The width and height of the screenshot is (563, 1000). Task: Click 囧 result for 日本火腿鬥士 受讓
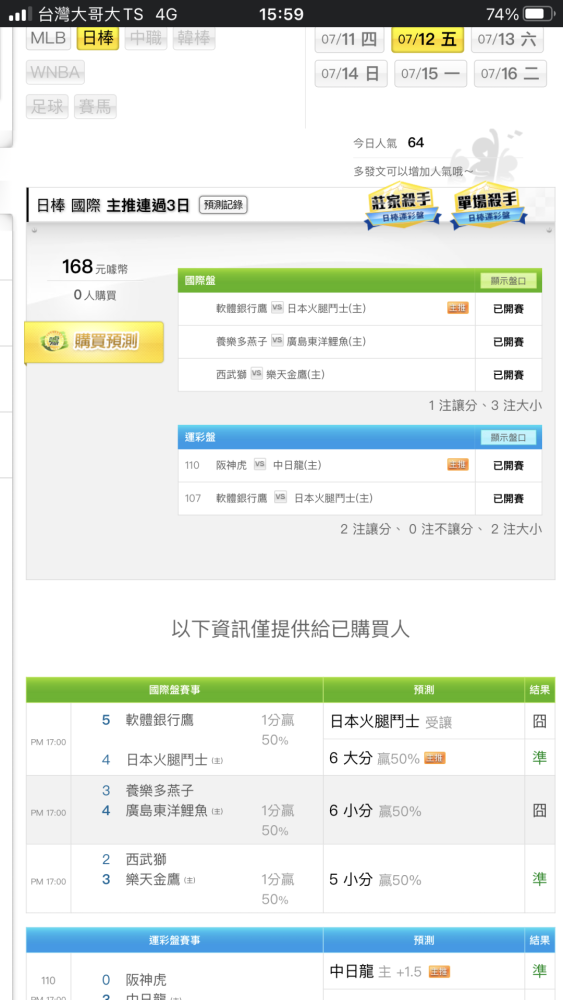[539, 721]
